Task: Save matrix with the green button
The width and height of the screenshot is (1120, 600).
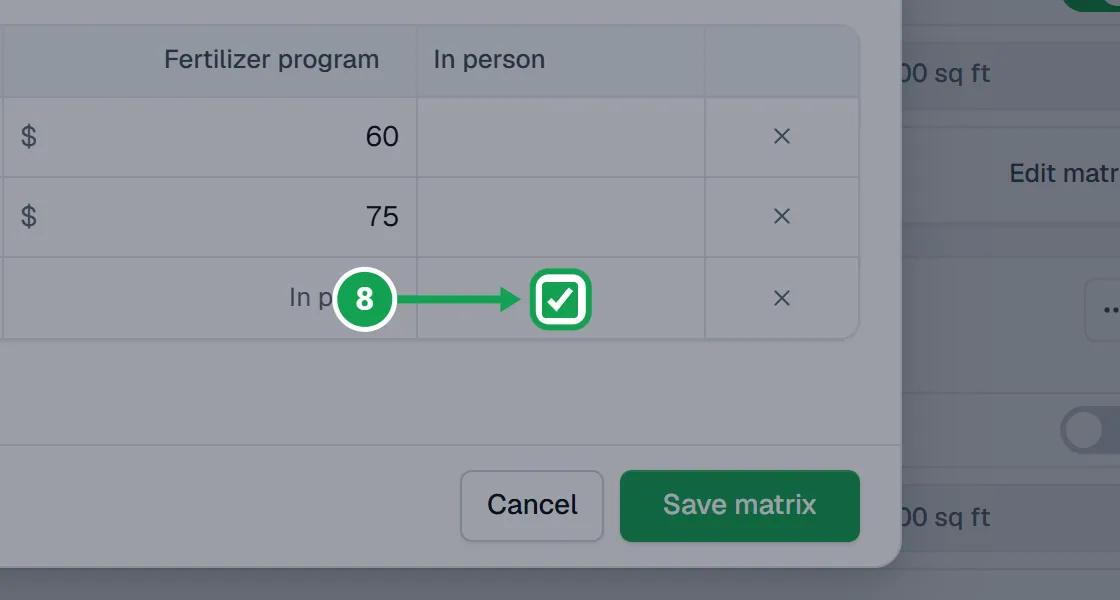Action: 739,506
